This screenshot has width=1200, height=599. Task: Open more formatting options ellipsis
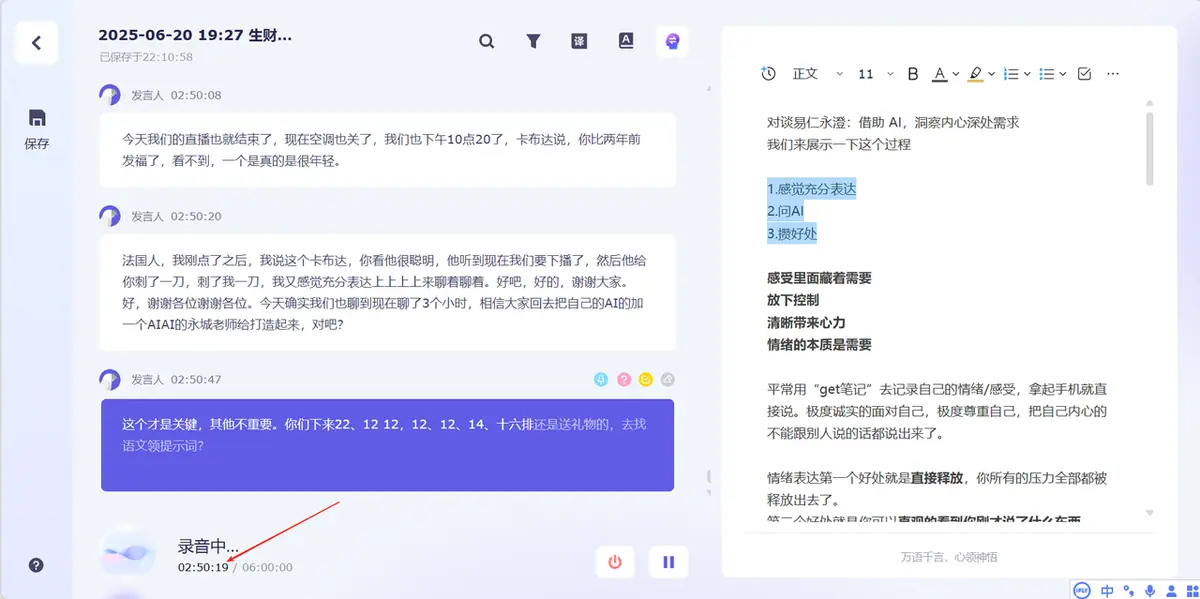[1113, 74]
